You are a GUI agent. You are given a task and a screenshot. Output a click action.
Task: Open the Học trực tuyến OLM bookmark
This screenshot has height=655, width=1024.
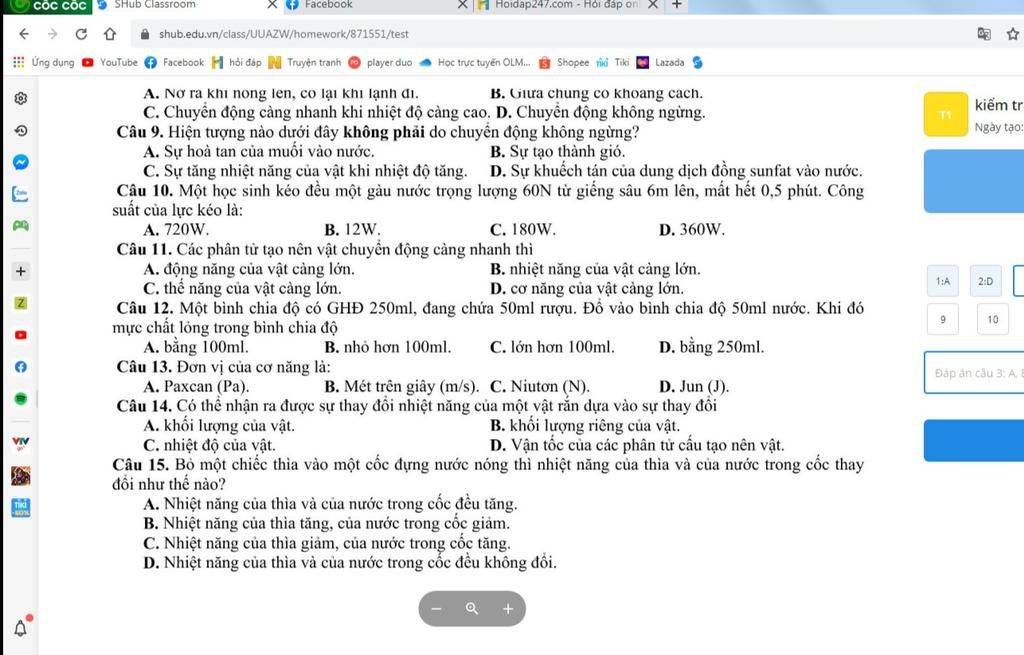pyautogui.click(x=475, y=63)
